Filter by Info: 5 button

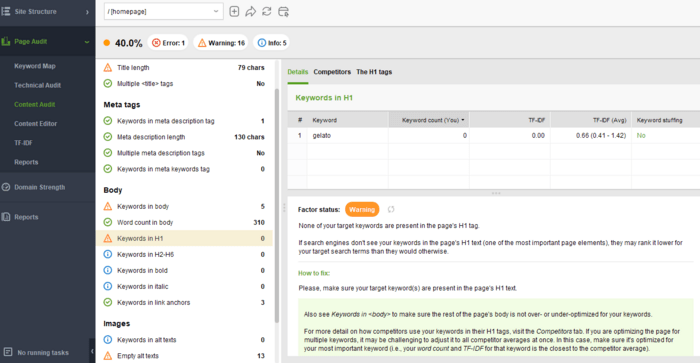(x=271, y=43)
